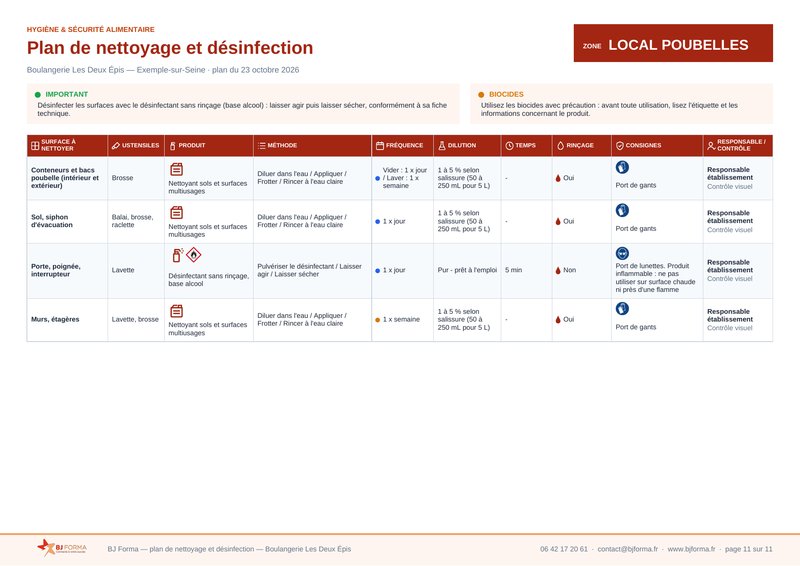The height and width of the screenshot is (566, 800).
Task: Click 'Vider : 1 x jour' frequency text
Action: pyautogui.click(x=405, y=178)
